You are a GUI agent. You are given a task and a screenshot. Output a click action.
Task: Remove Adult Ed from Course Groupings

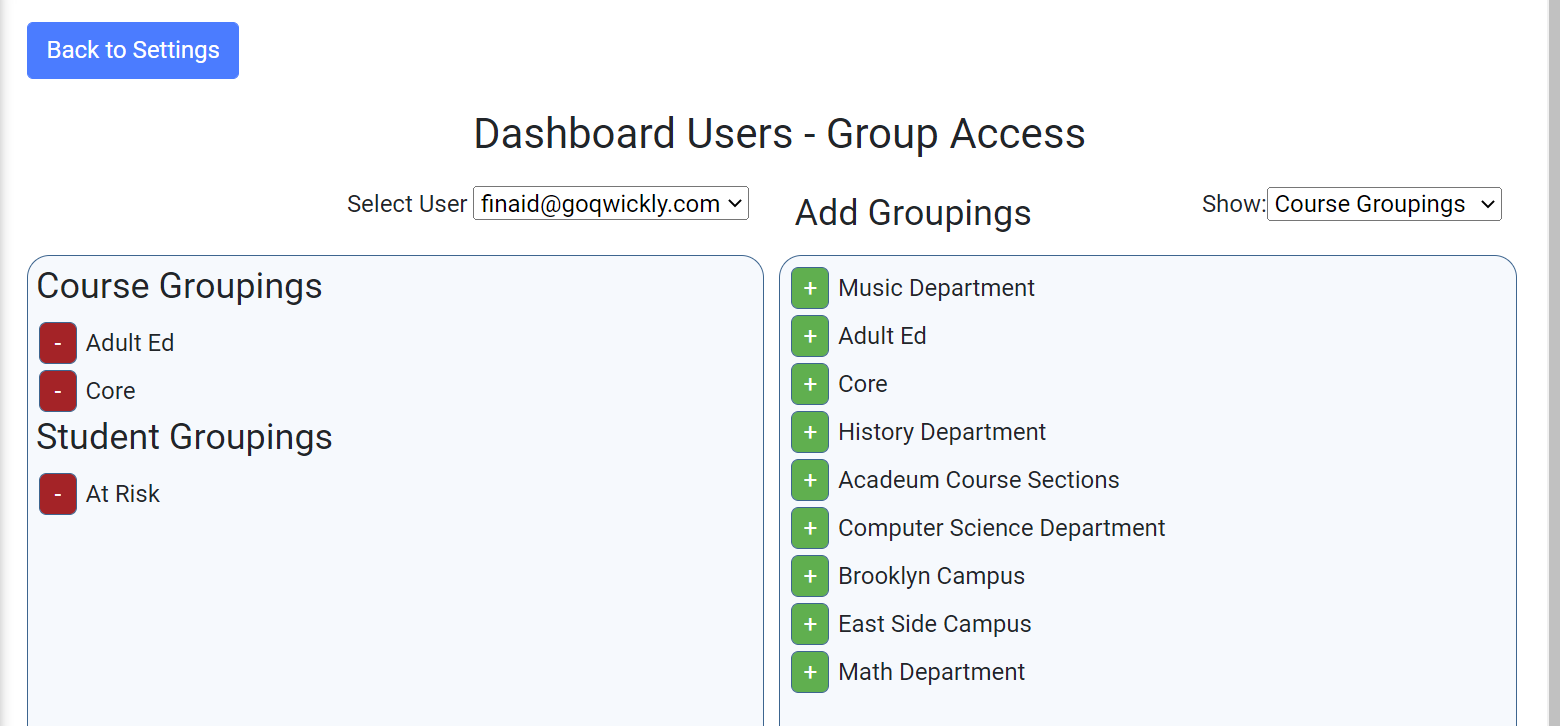pyautogui.click(x=58, y=343)
